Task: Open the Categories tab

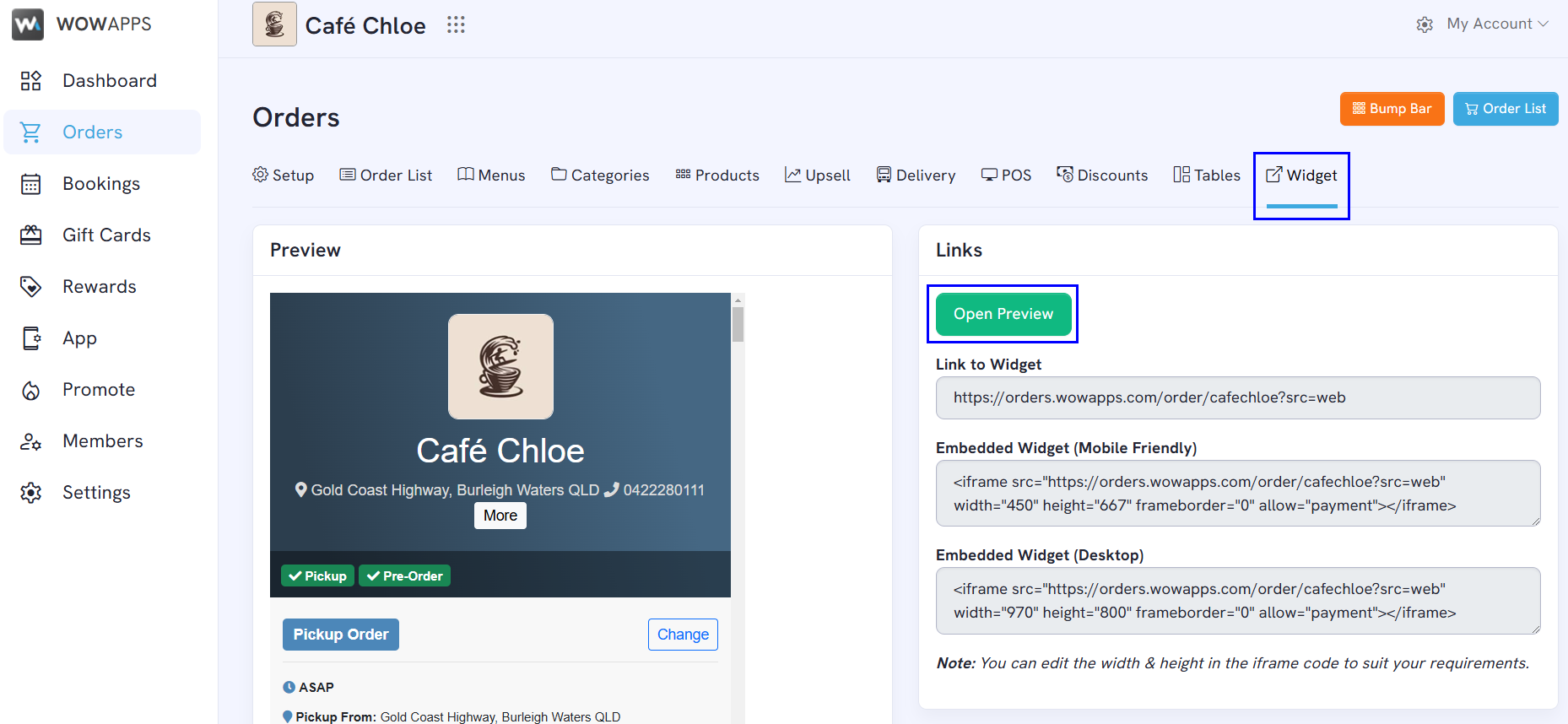Action: tap(600, 175)
